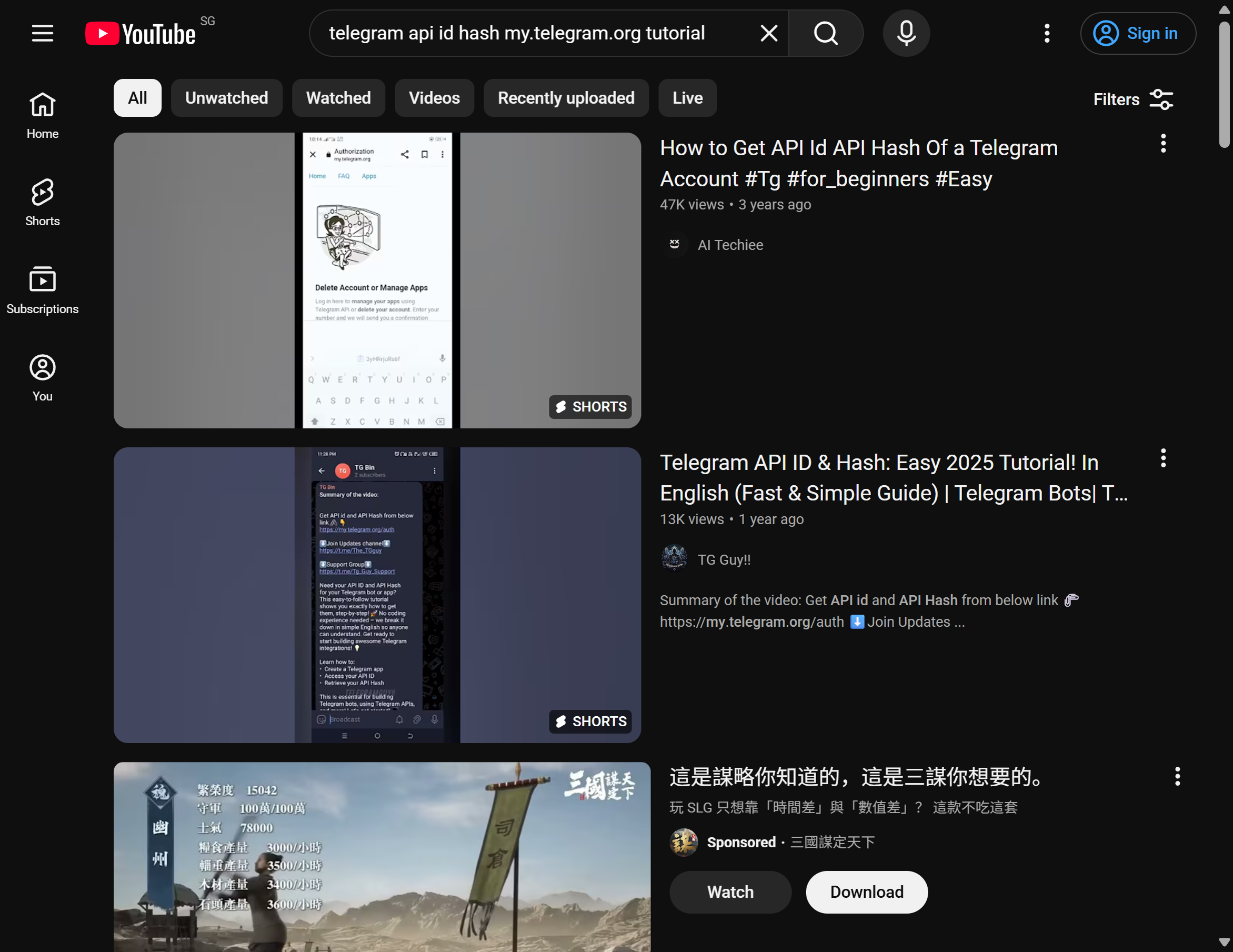Click the 13K views metadata text
The image size is (1233, 952).
point(691,519)
